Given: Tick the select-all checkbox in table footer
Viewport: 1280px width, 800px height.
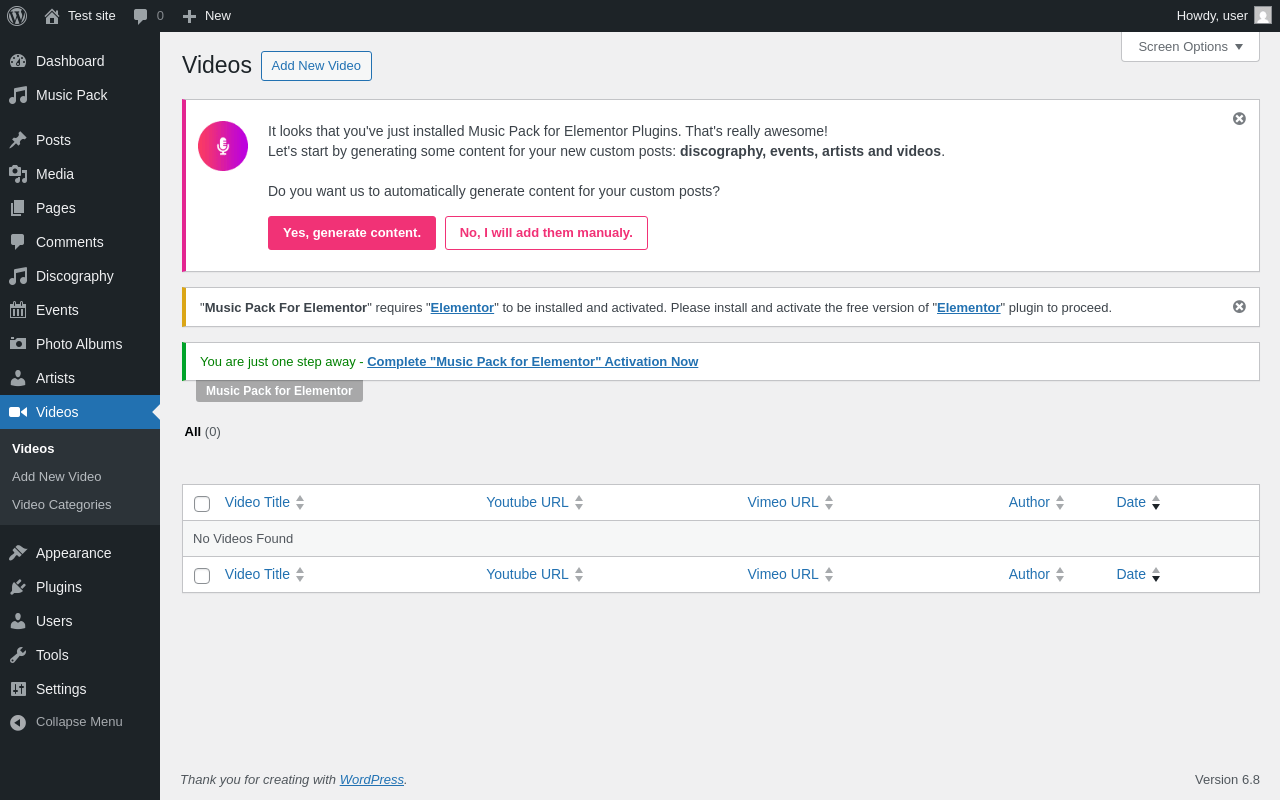Looking at the screenshot, I should pyautogui.click(x=202, y=576).
